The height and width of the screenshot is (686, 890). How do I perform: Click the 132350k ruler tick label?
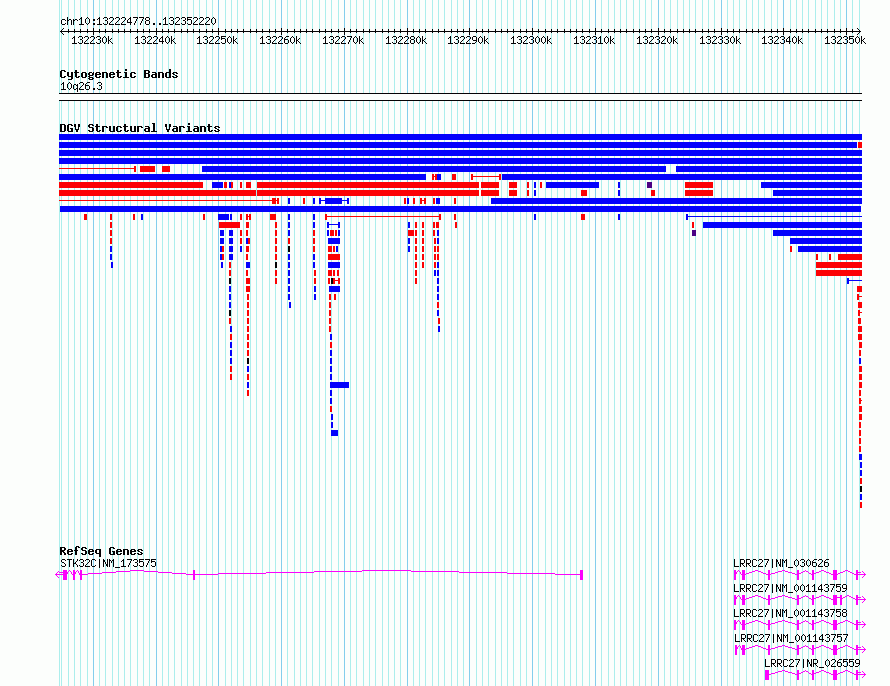[x=845, y=40]
